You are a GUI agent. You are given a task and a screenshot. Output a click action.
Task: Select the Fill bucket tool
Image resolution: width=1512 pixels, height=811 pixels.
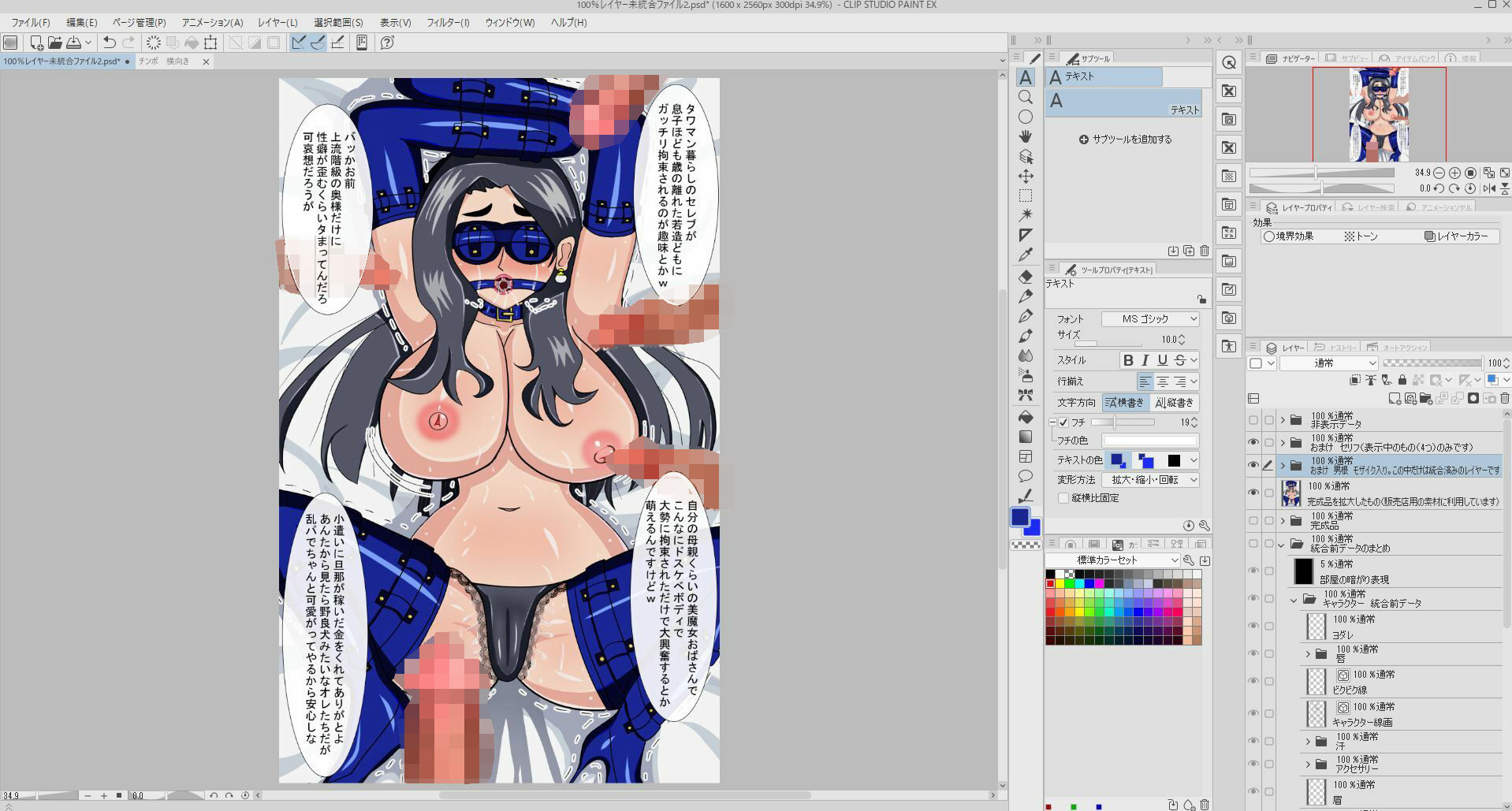coord(1025,417)
